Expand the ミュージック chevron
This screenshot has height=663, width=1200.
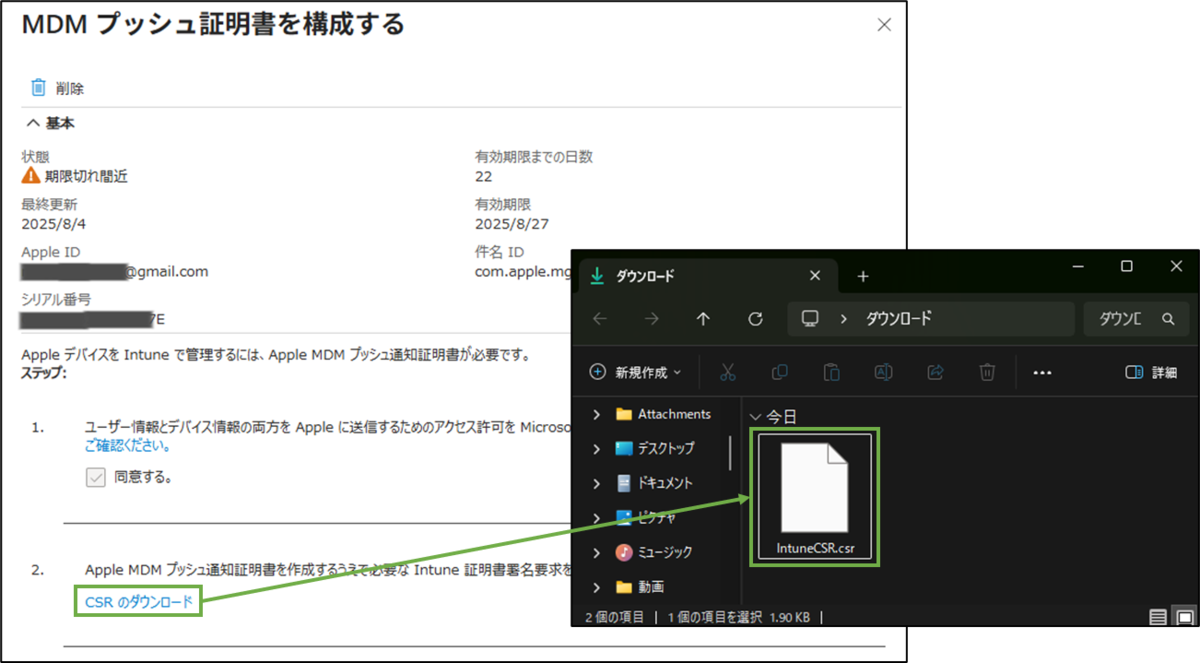click(597, 552)
